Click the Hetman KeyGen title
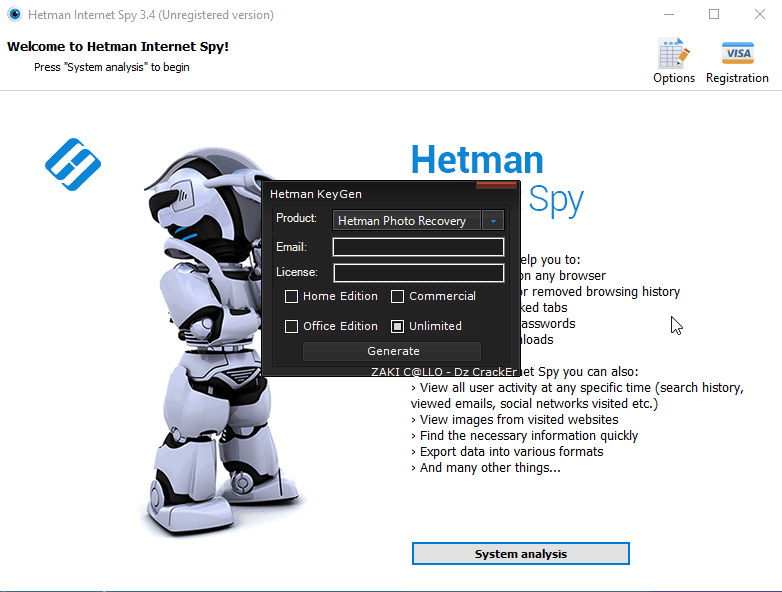 [316, 194]
